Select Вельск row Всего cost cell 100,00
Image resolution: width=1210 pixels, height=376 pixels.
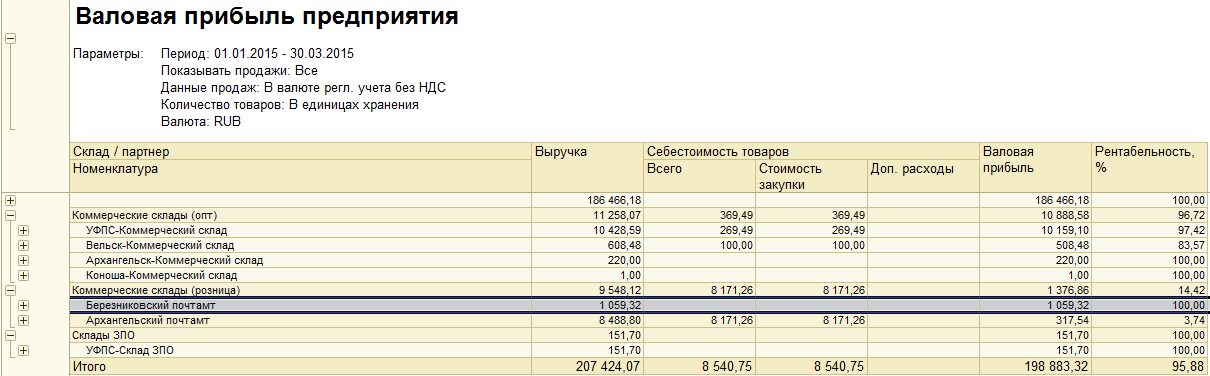point(700,245)
